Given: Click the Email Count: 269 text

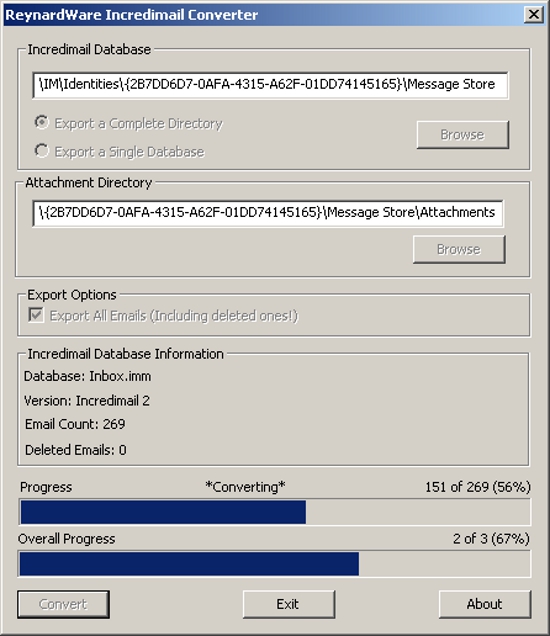Looking at the screenshot, I should tap(75, 424).
